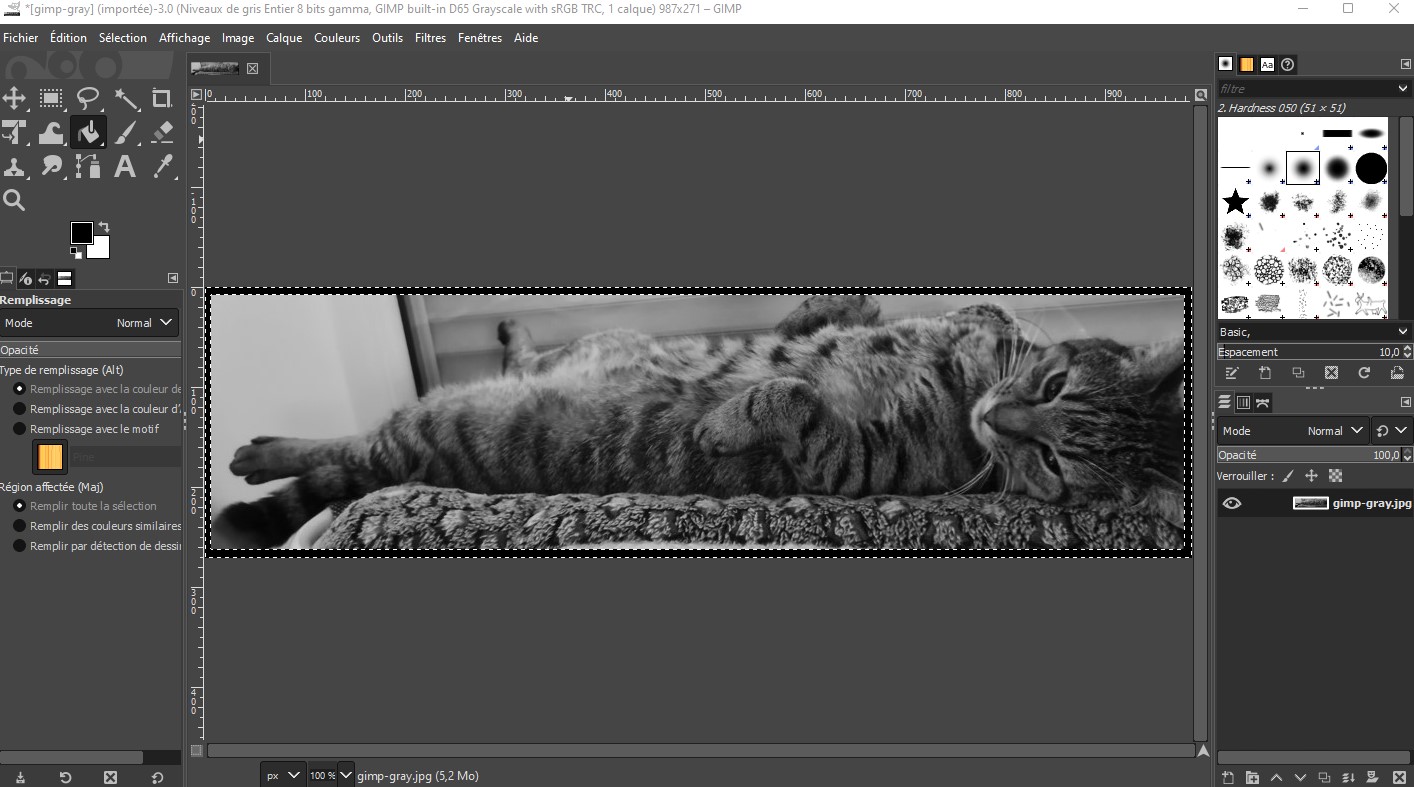Screen dimensions: 1414x787
Task: Select the Zoom magnifier tool
Action: pyautogui.click(x=14, y=200)
